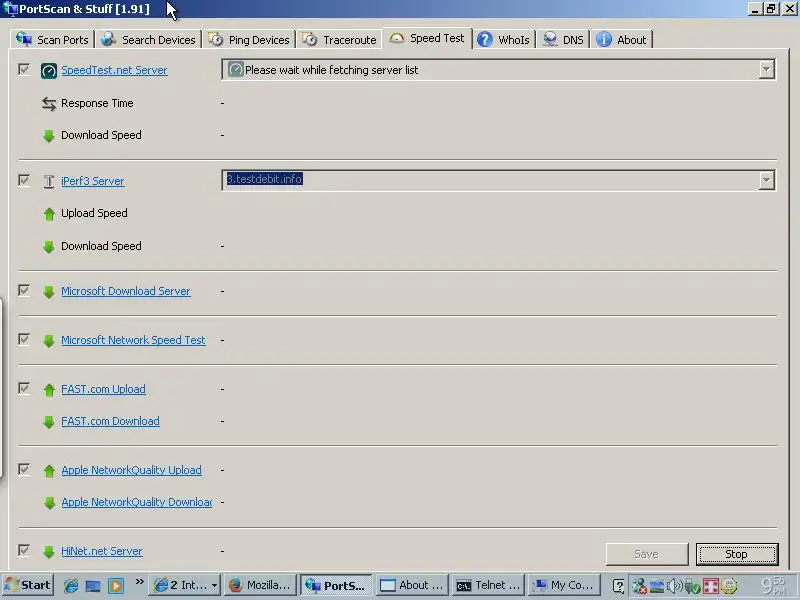Toggle the Microsoft Network Speed Test checkbox
This screenshot has width=800, height=600.
point(23,339)
